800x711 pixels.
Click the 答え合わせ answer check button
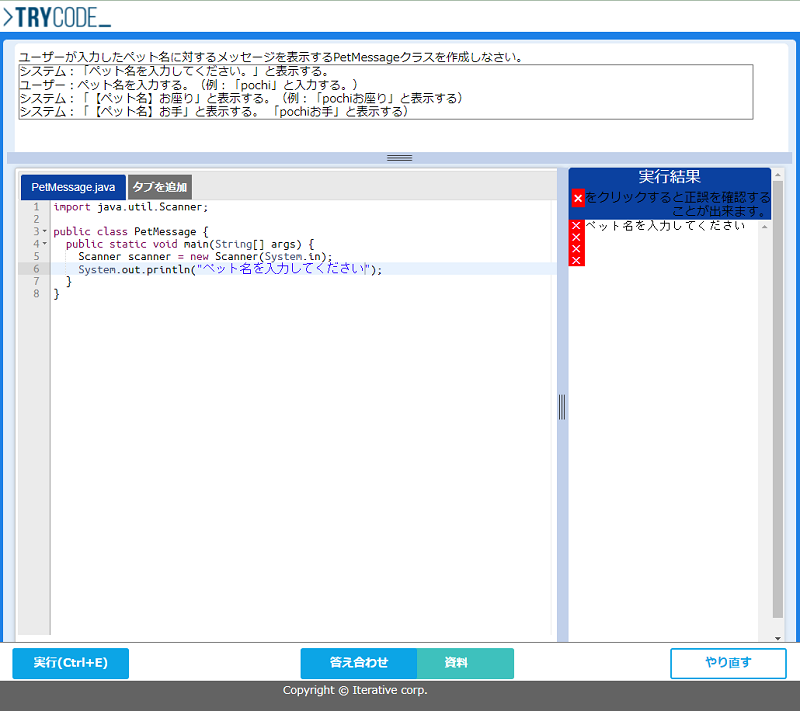358,663
